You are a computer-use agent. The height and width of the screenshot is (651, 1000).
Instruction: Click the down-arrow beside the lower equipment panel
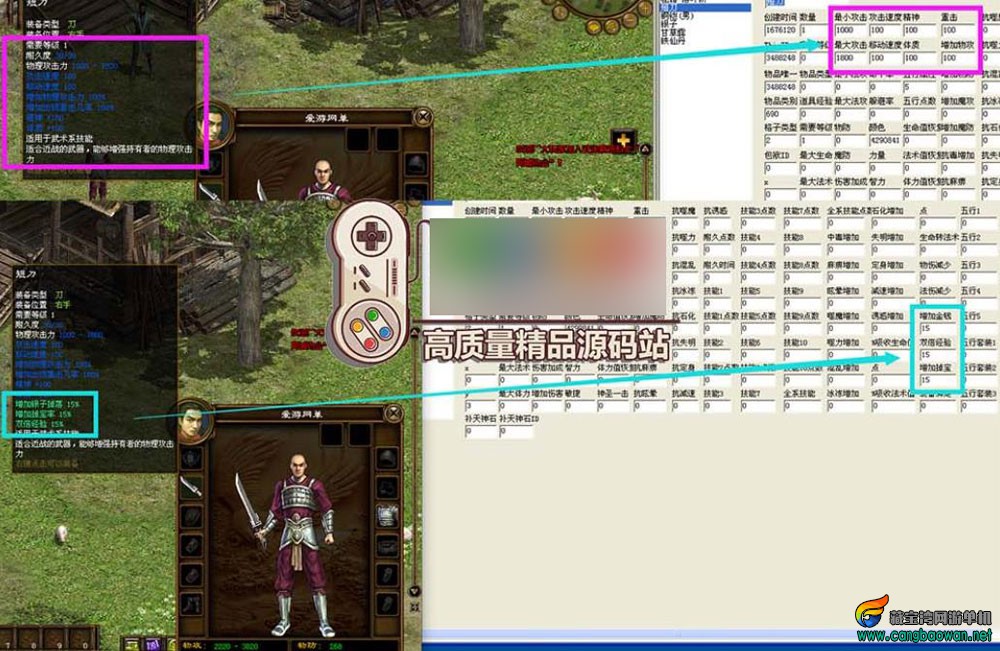click(415, 591)
